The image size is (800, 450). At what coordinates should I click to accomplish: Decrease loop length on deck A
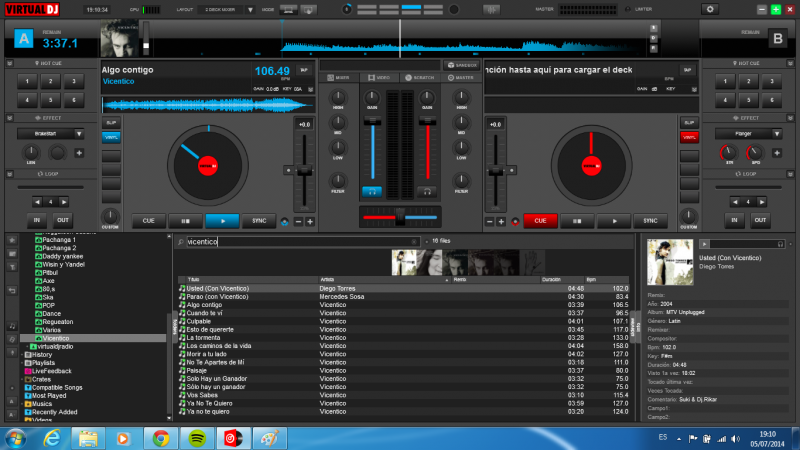click(37, 202)
